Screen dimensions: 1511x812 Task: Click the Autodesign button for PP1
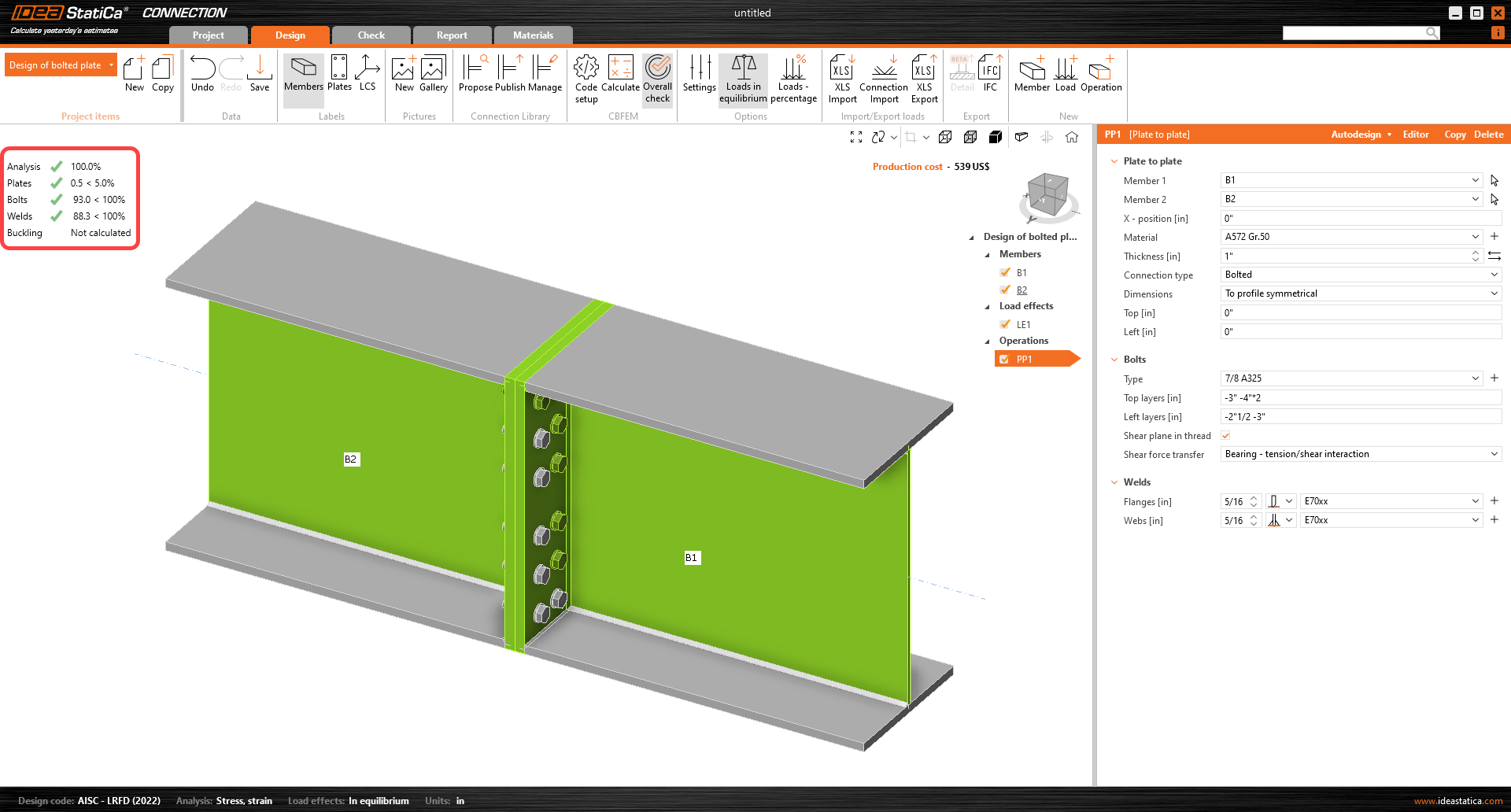click(x=1357, y=135)
